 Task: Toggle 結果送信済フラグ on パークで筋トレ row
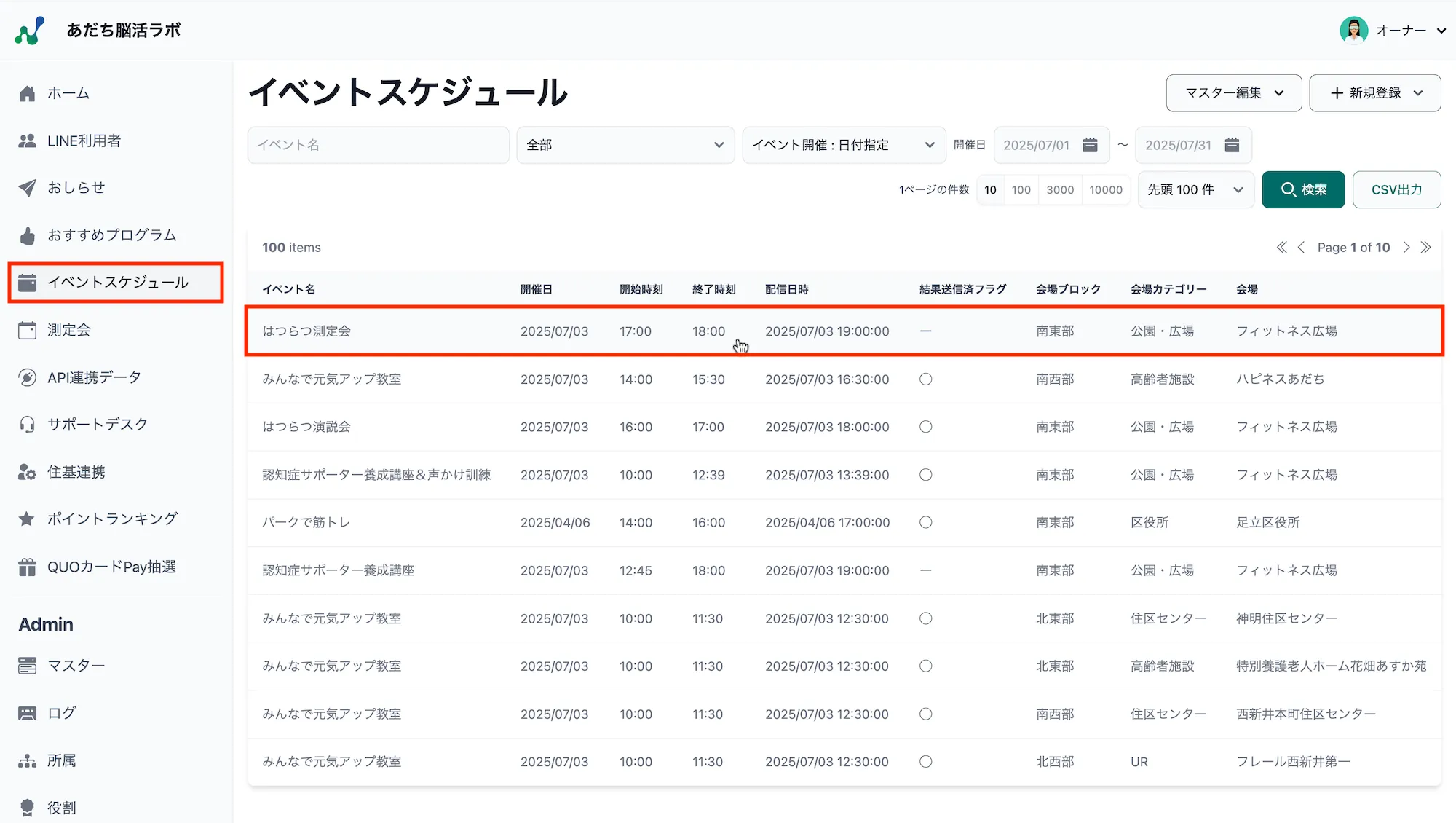click(925, 522)
